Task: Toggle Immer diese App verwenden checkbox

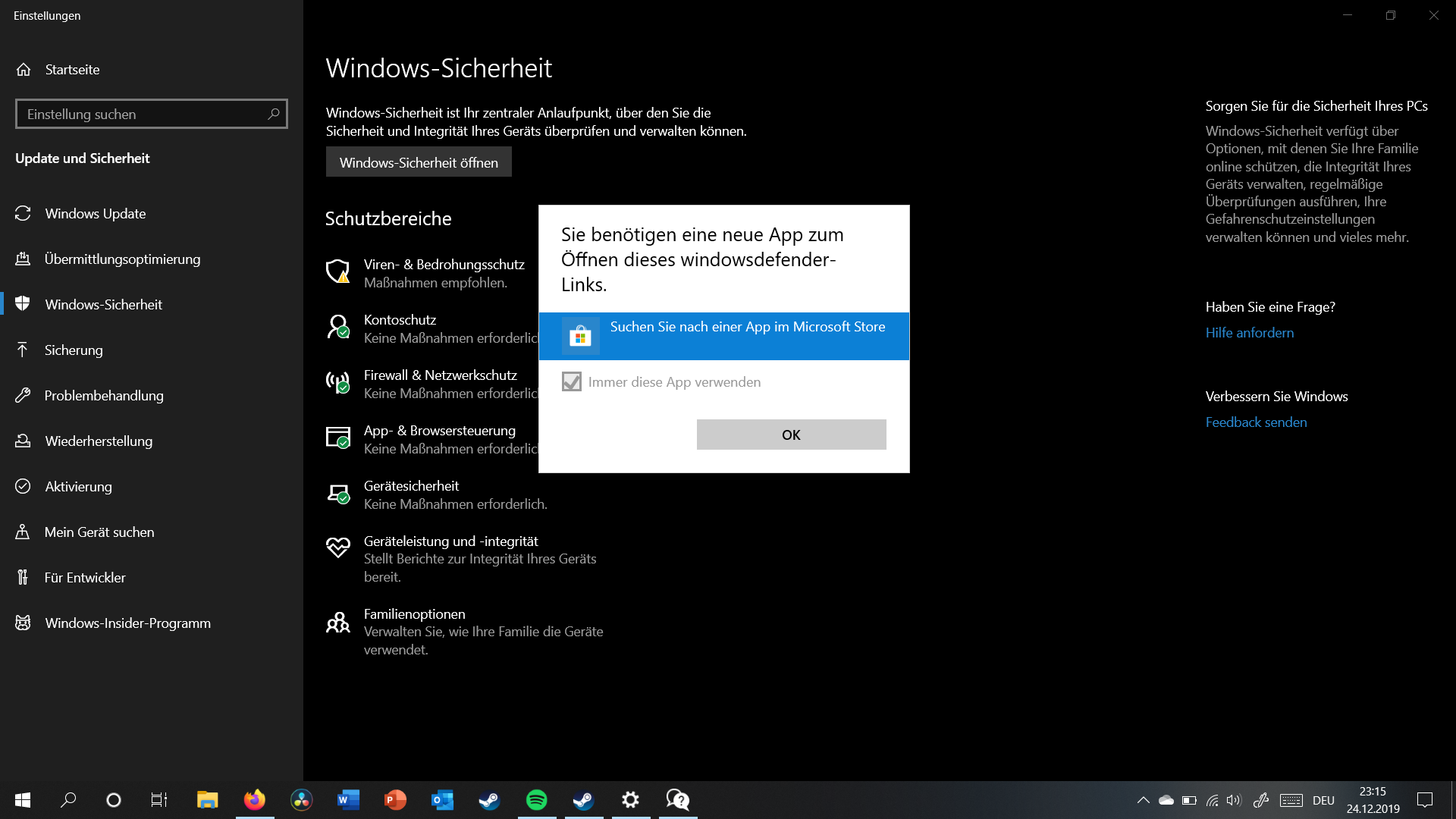Action: pyautogui.click(x=572, y=381)
